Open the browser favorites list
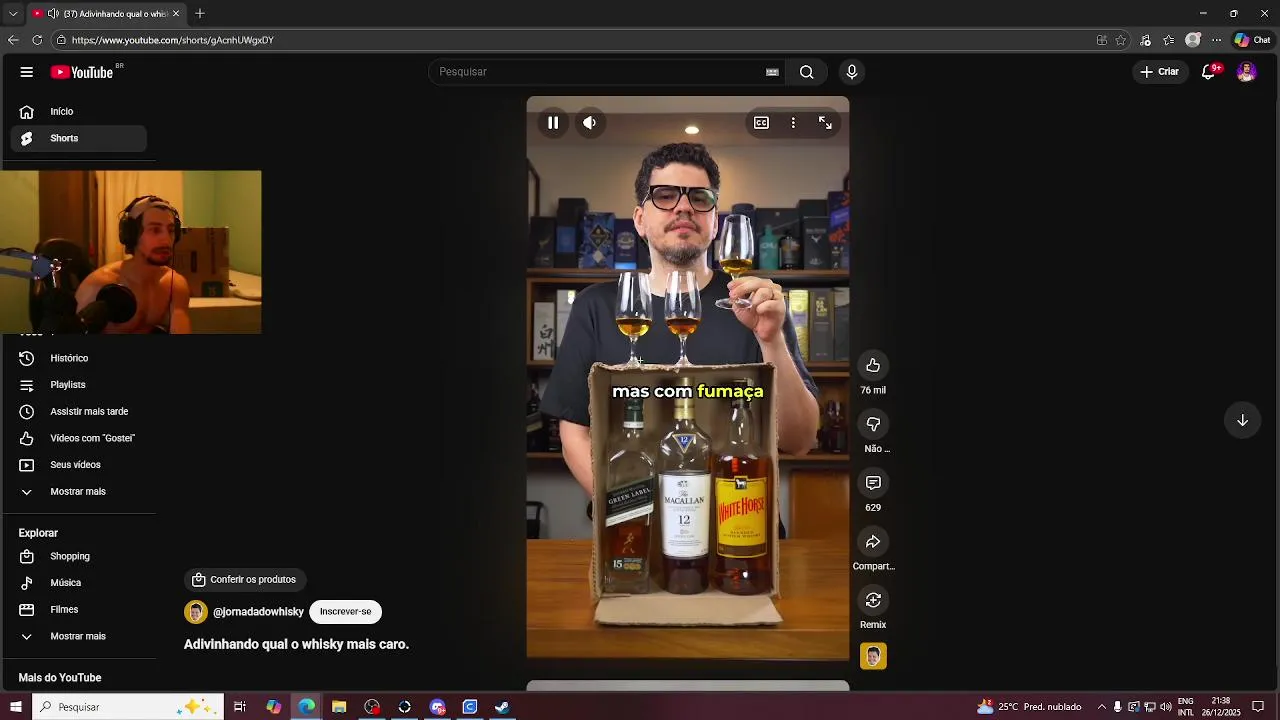The height and width of the screenshot is (720, 1280). point(1168,40)
